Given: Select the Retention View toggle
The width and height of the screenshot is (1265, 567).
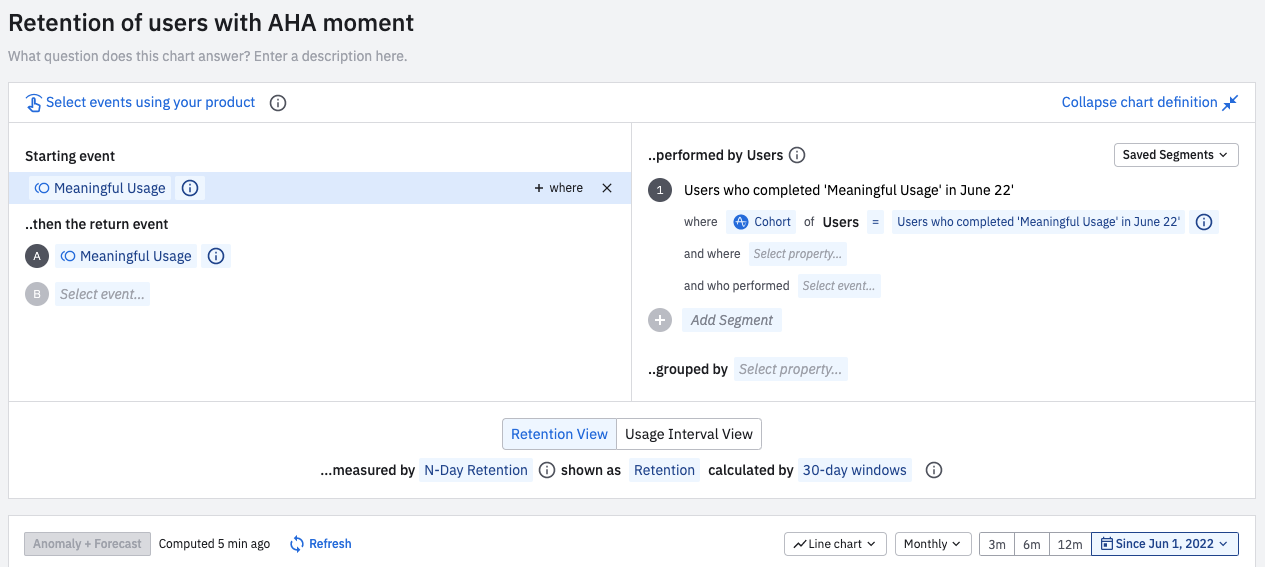Looking at the screenshot, I should (559, 434).
